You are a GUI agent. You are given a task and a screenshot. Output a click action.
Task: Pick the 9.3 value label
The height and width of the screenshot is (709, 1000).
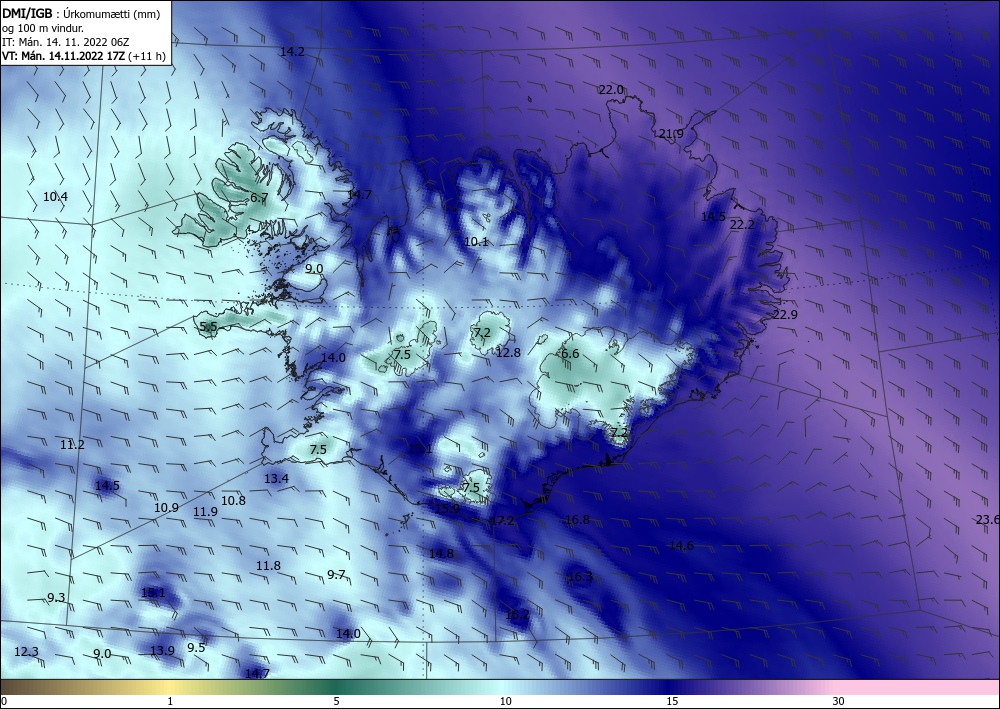[56, 597]
